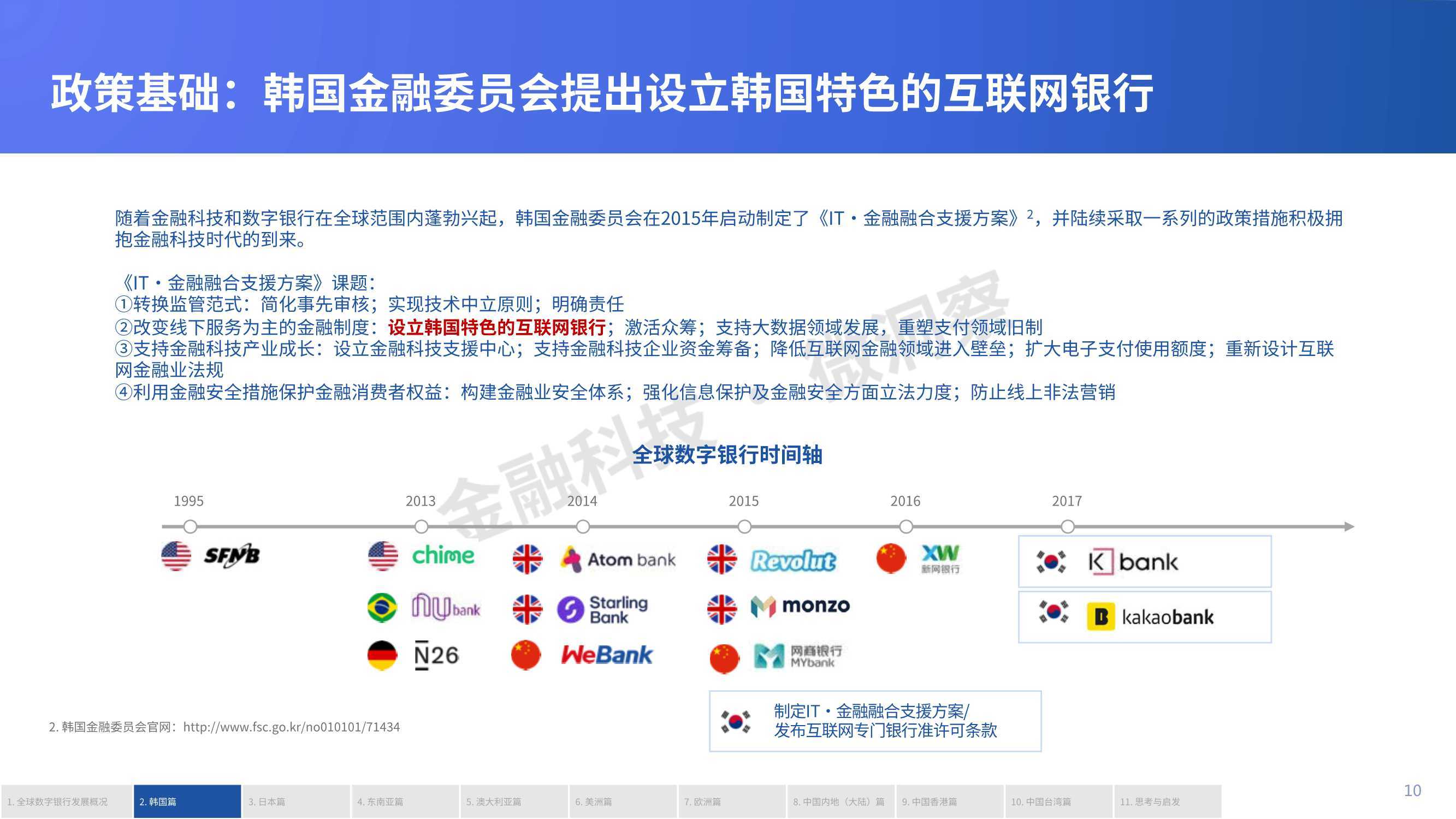Click the kakaobank logo
This screenshot has width=1456, height=819.
pos(1150,616)
